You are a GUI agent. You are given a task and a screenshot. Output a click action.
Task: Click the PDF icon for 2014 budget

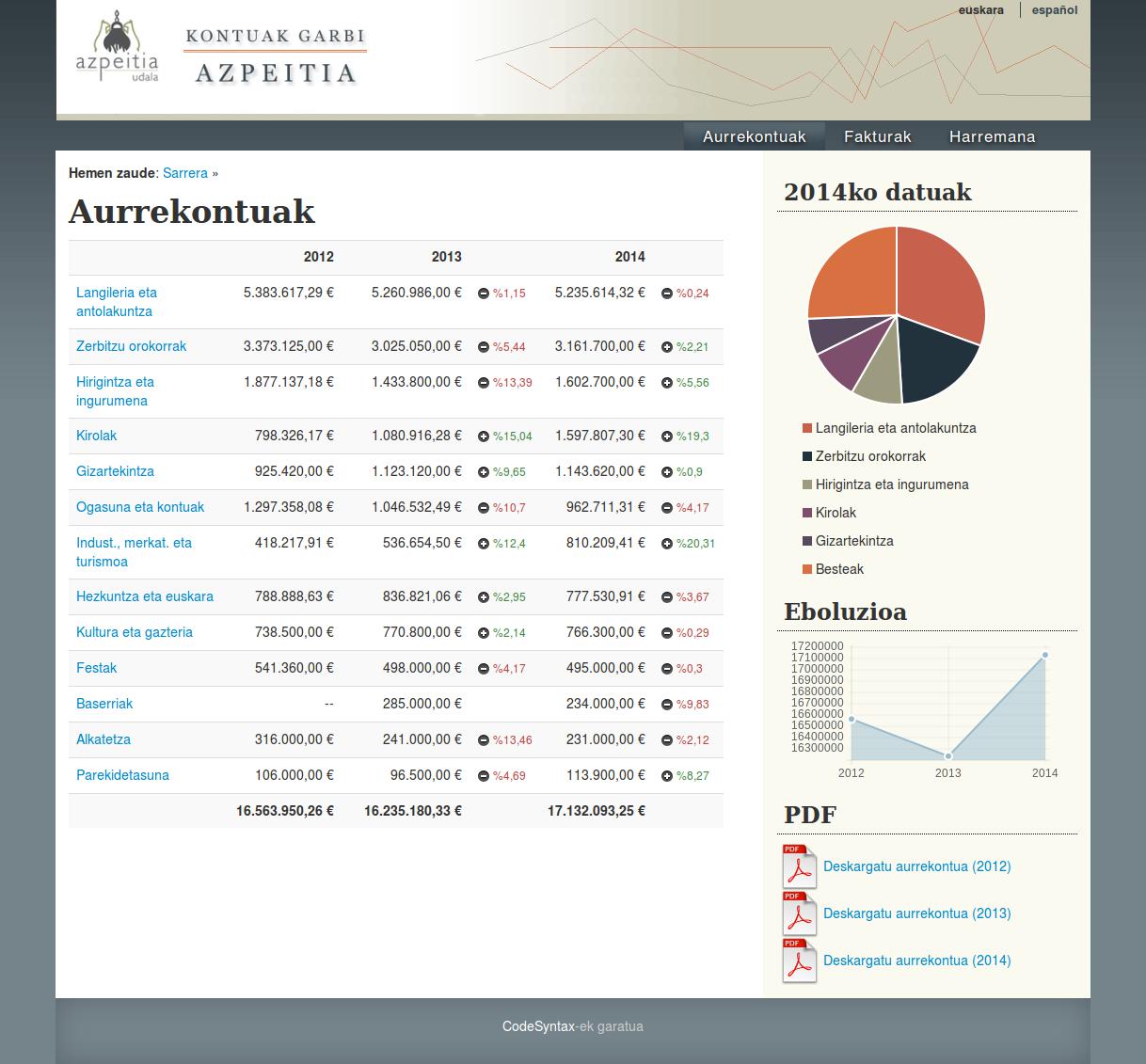coord(799,961)
